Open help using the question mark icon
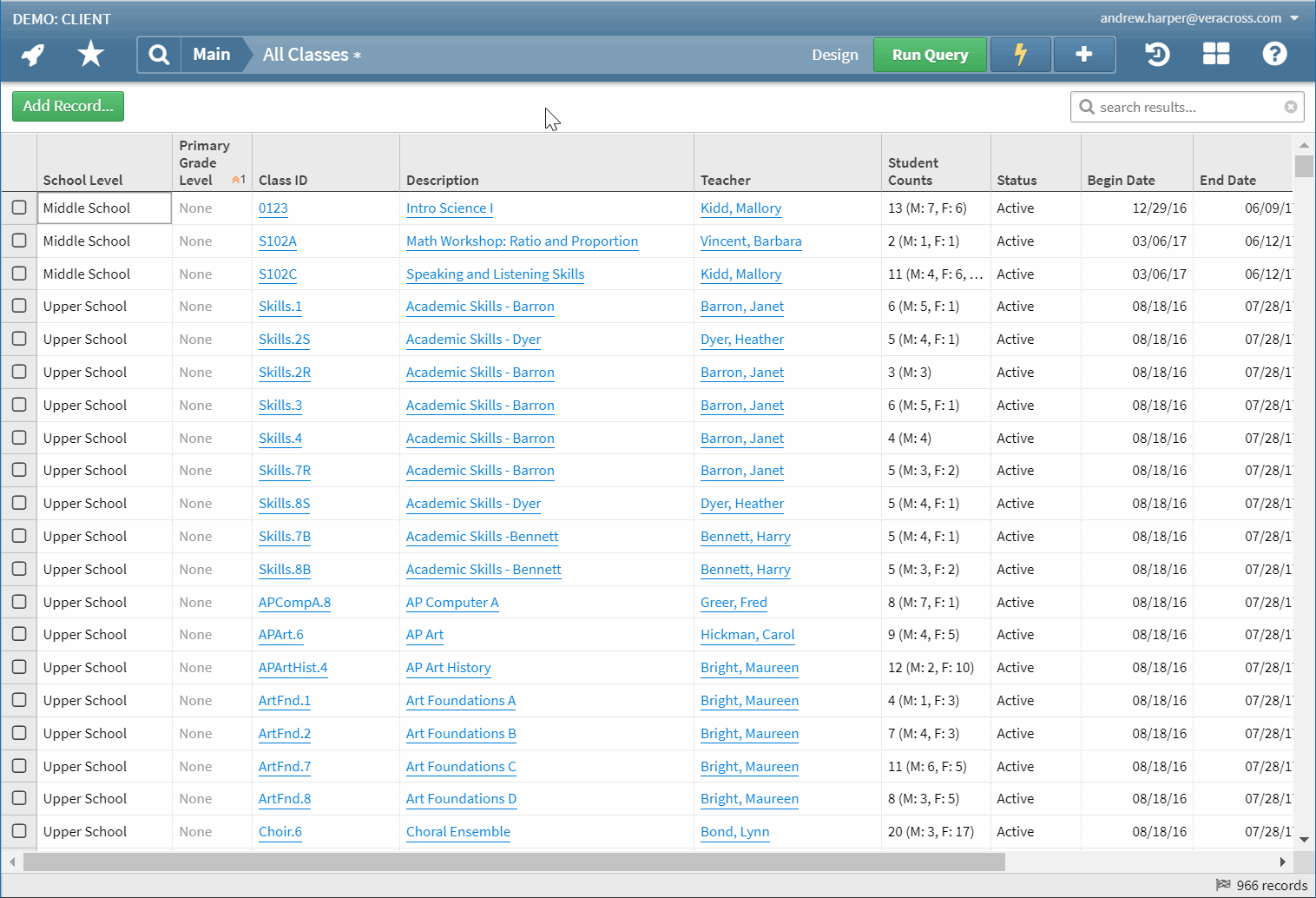Viewport: 1316px width, 898px height. tap(1274, 54)
